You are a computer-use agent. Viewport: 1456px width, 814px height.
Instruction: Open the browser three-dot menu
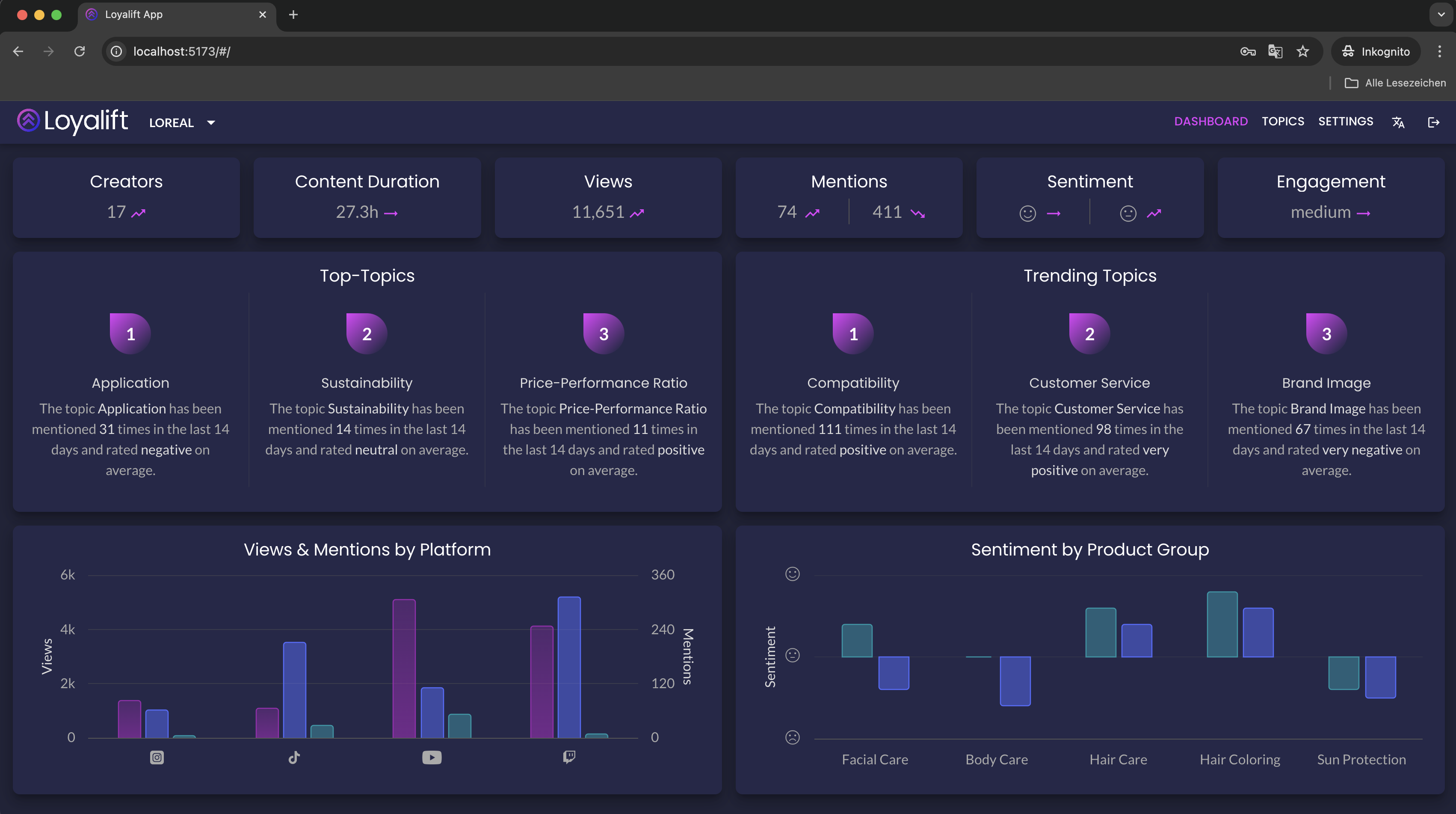(x=1439, y=51)
